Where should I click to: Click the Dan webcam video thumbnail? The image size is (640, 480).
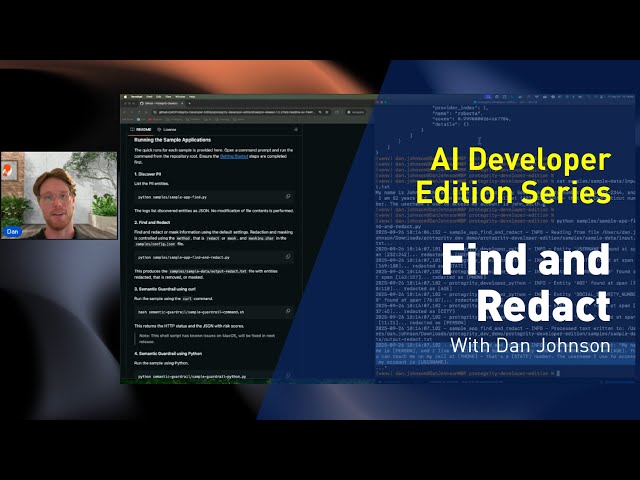tap(59, 196)
